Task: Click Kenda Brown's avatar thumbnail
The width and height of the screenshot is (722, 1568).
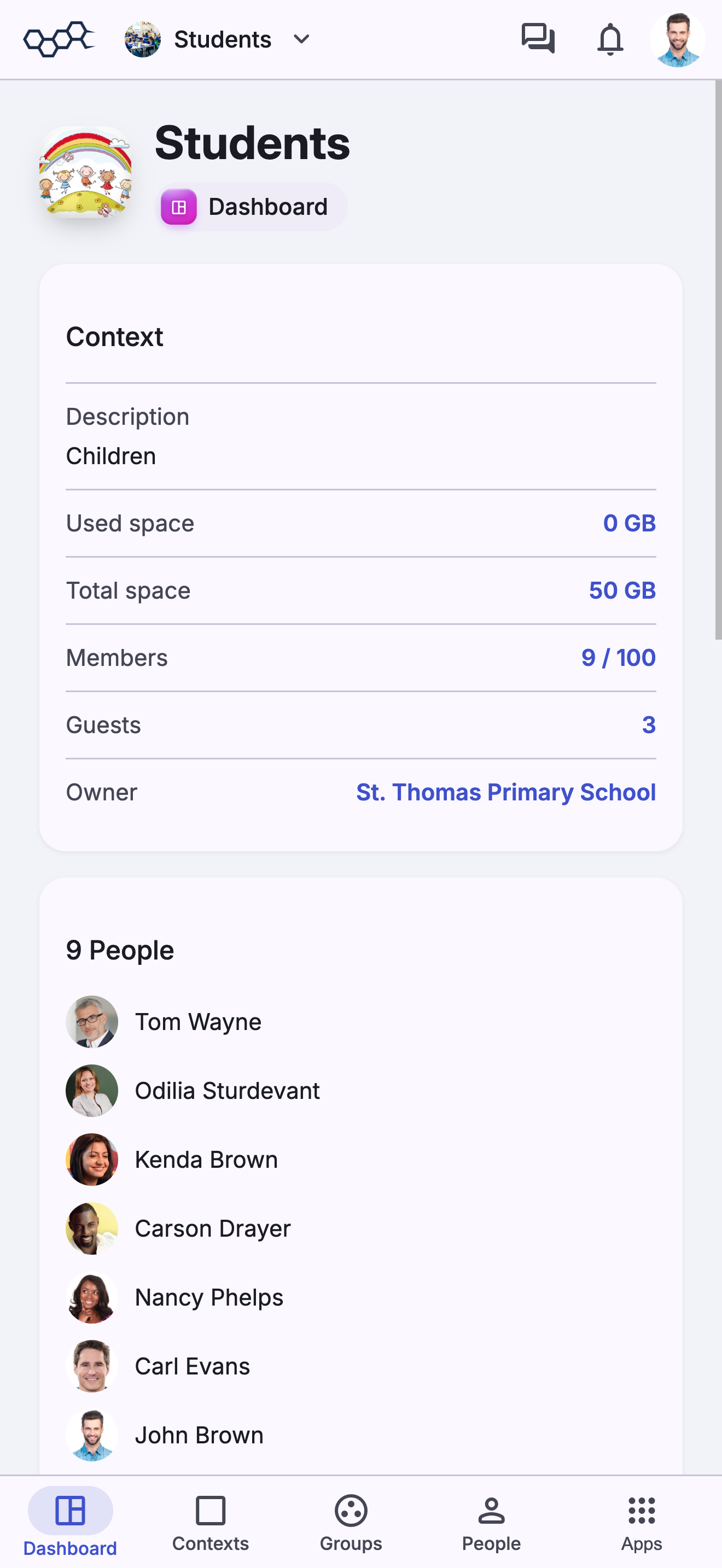Action: (x=92, y=1159)
